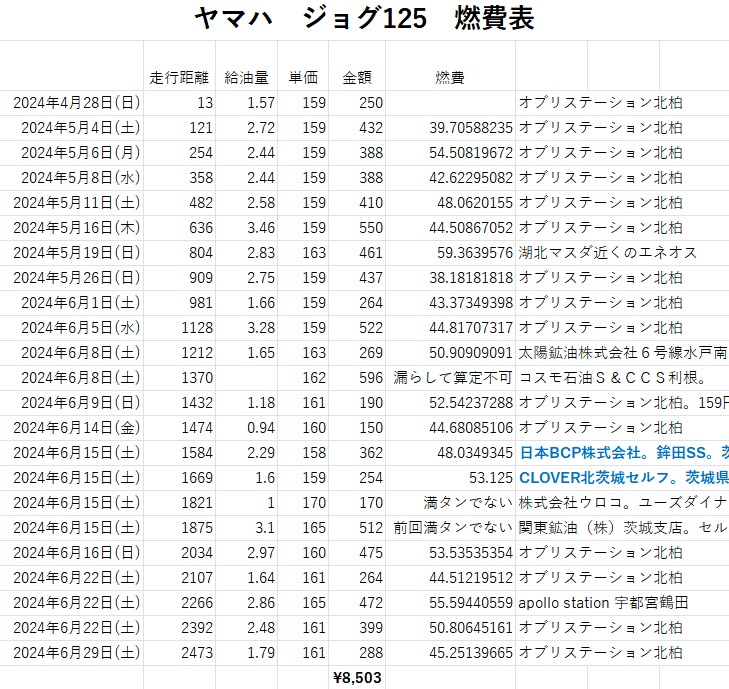Screen dimensions: 729x689
Task: Click the 金額 column header
Action: [x=357, y=77]
